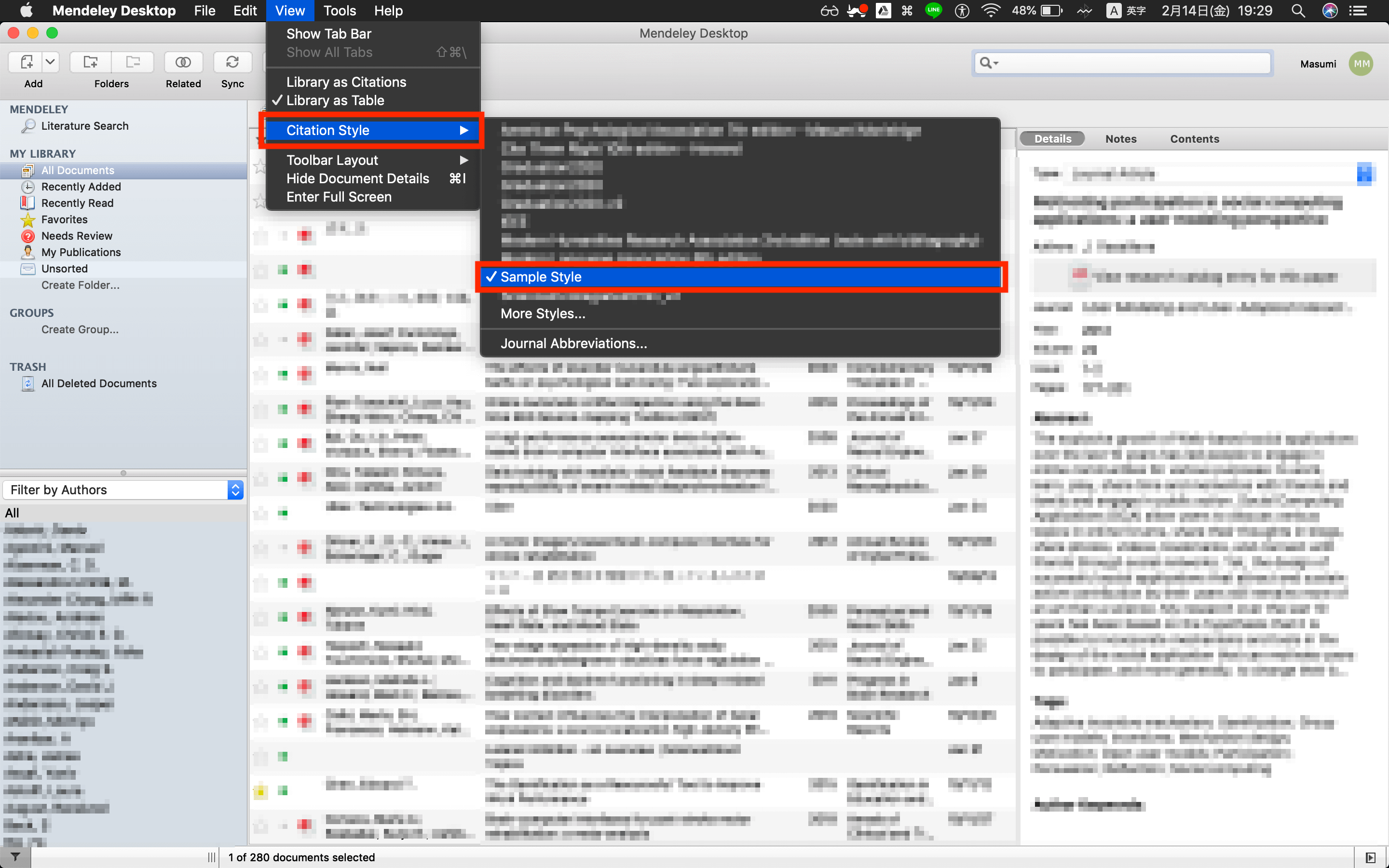
Task: Switch to the Notes tab
Action: pos(1120,138)
